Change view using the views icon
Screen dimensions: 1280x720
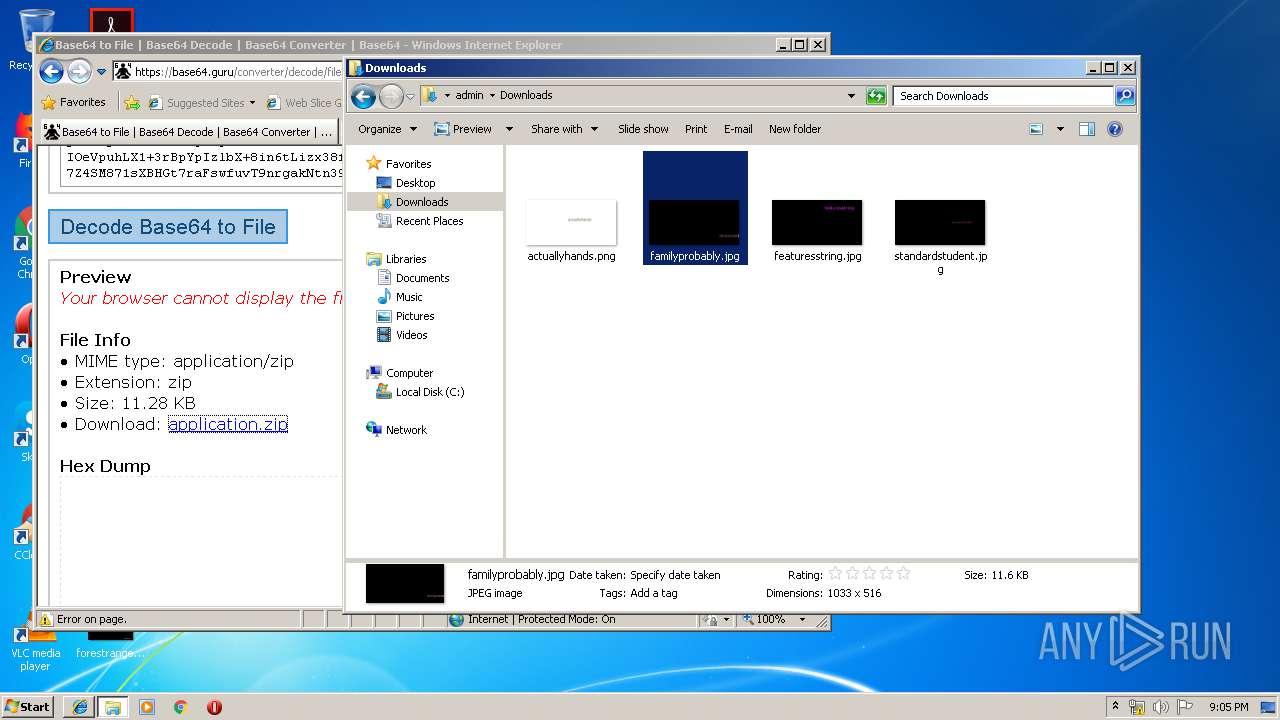(x=1036, y=129)
